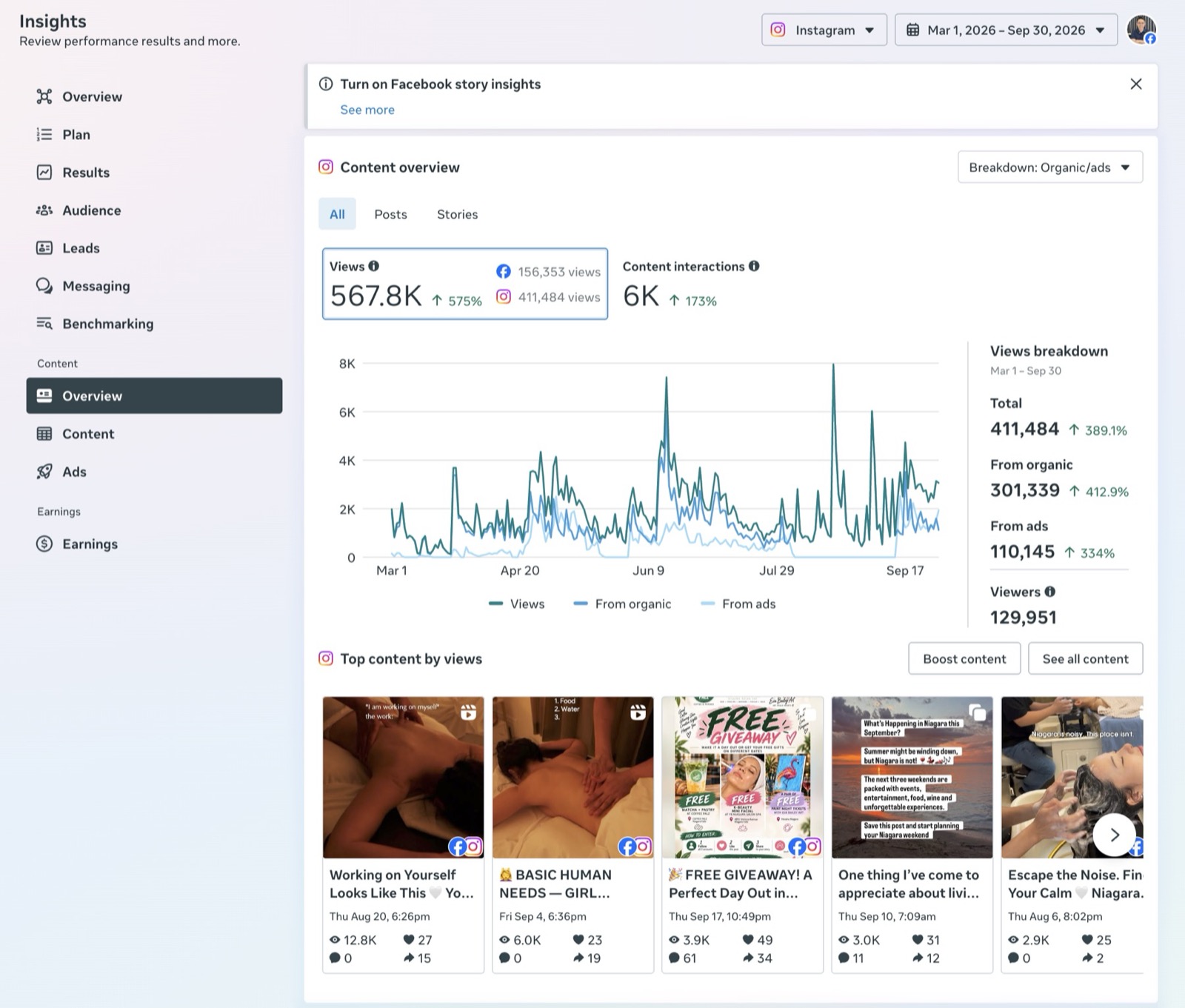Select the Content interactions metric card
The height and width of the screenshot is (1008, 1185).
[x=690, y=284]
